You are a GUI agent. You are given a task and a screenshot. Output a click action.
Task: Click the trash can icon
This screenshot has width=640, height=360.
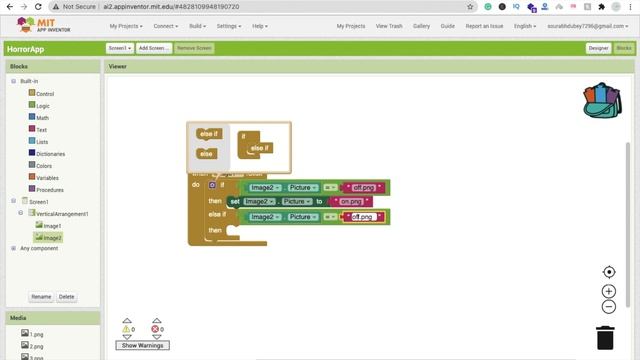click(605, 338)
